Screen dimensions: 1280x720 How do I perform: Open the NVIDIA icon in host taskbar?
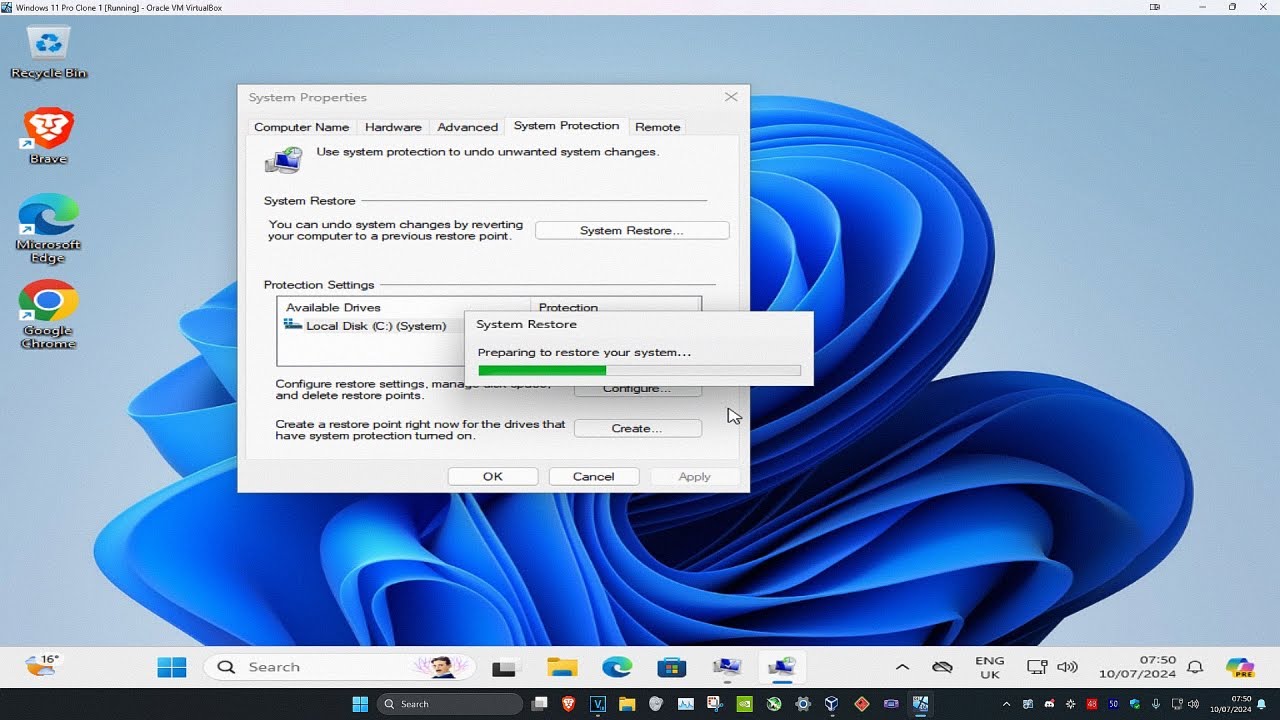click(x=744, y=704)
